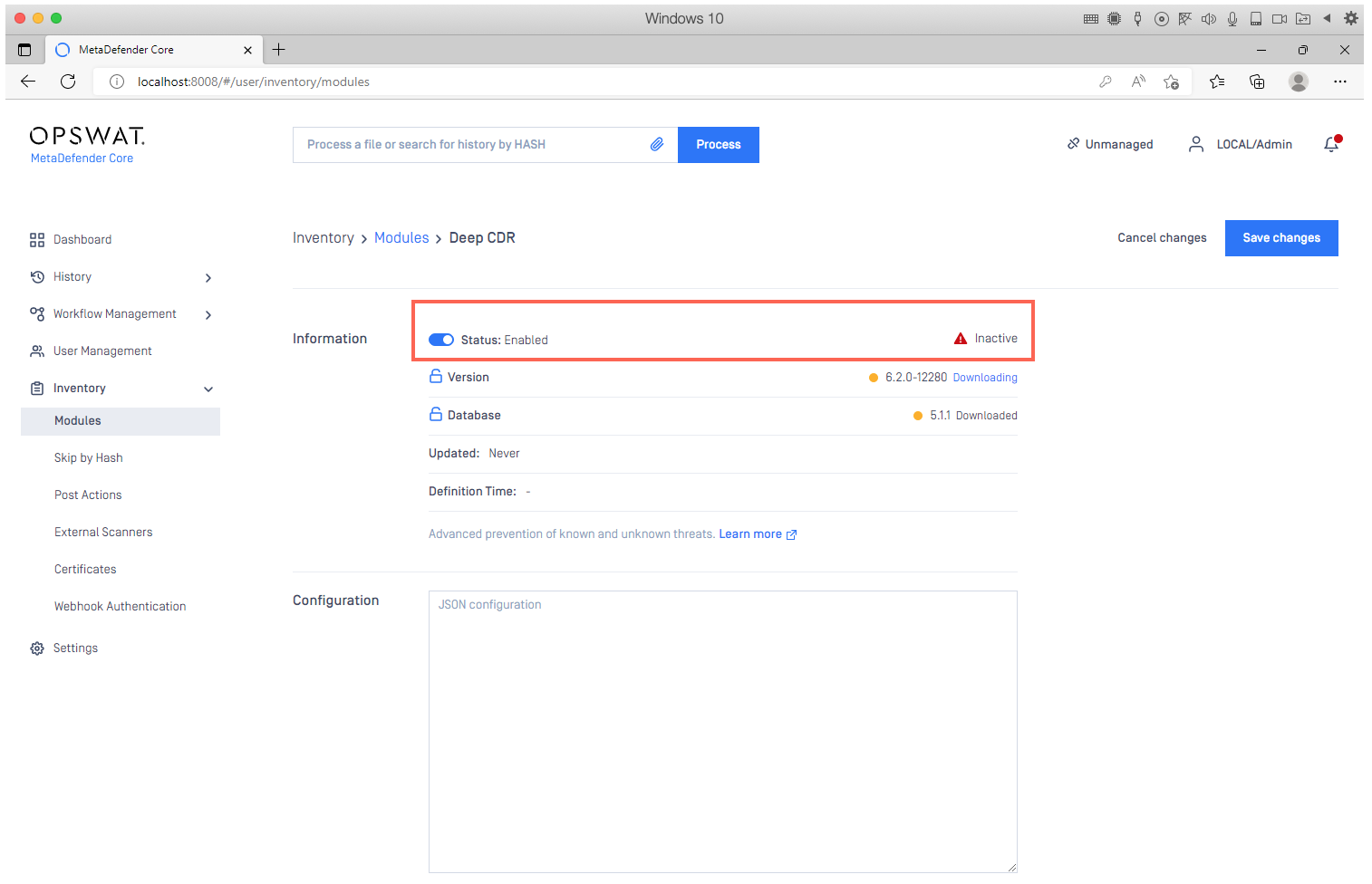Open browser Settings and more menu
The width and height of the screenshot is (1372, 884).
click(x=1340, y=82)
